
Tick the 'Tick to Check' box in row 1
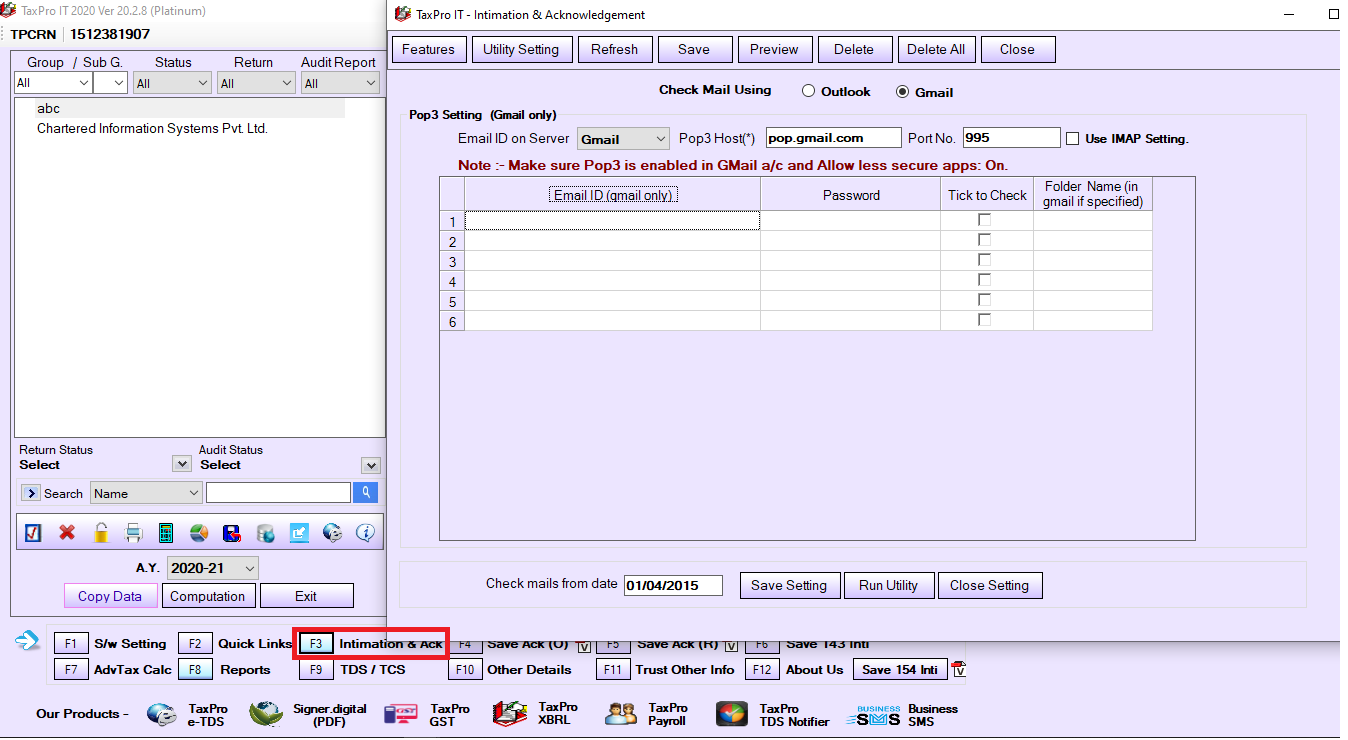point(985,220)
